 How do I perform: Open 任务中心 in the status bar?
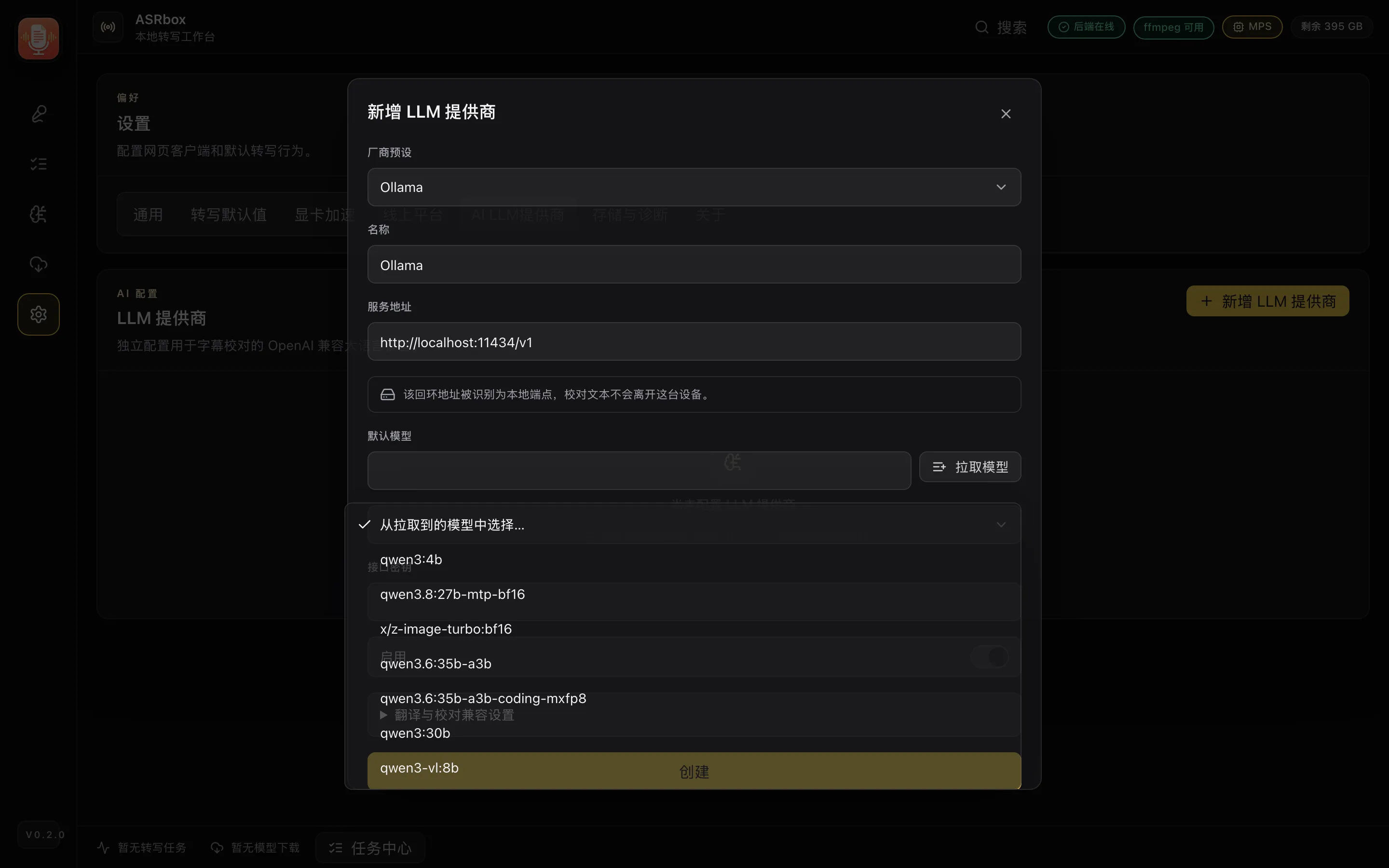(370, 848)
